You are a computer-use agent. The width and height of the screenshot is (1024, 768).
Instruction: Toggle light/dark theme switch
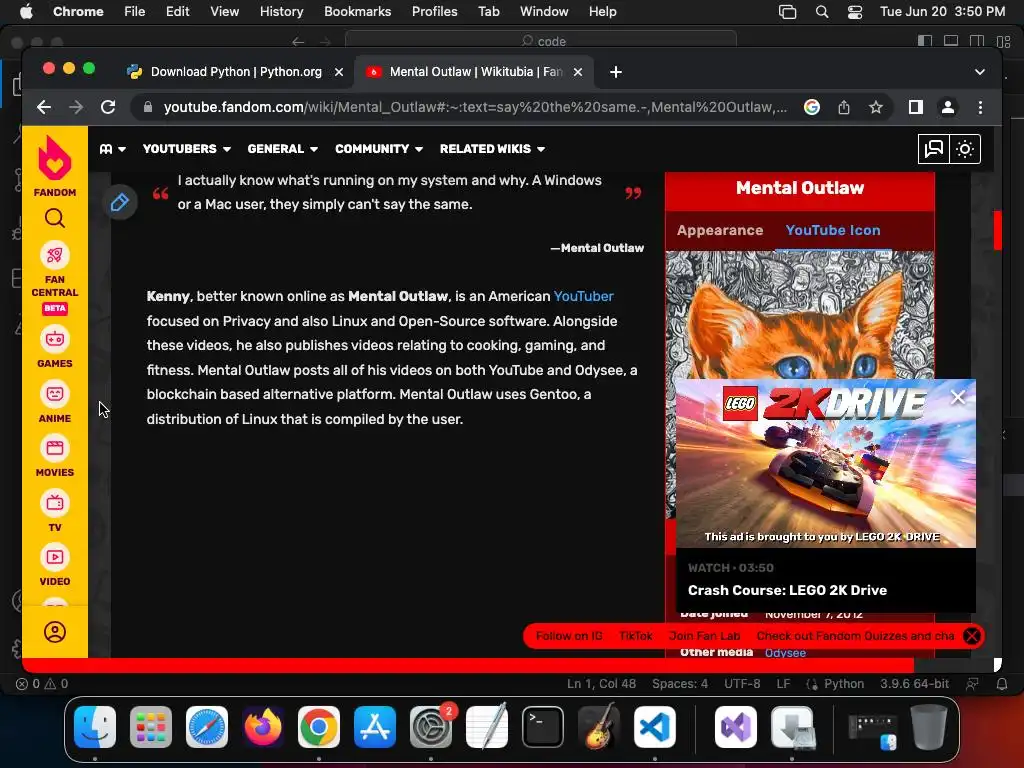point(965,149)
